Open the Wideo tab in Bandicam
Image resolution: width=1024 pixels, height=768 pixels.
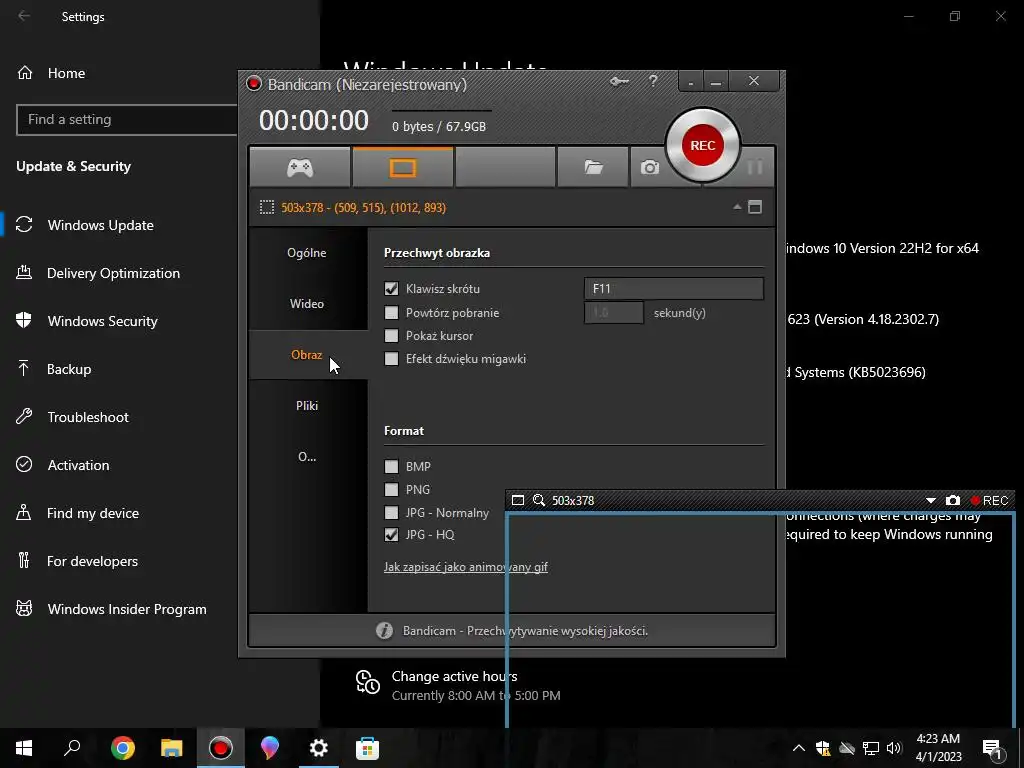click(x=307, y=304)
